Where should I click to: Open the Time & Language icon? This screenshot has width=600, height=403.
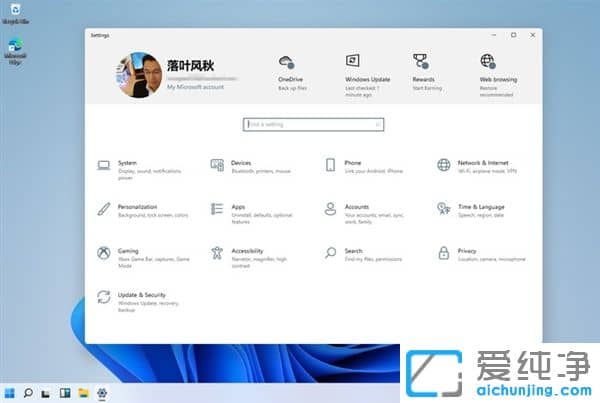[443, 209]
